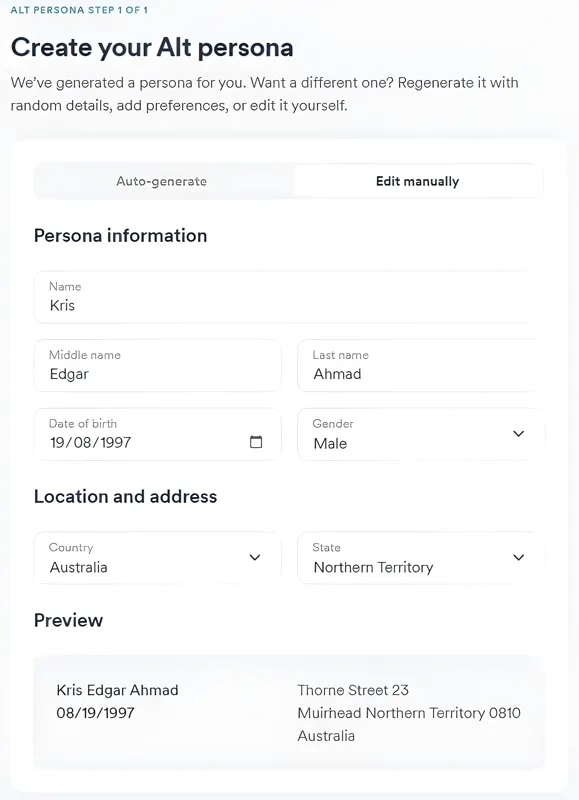Viewport: 579px width, 800px height.
Task: Select the Middle name field showing Edgar
Action: coord(157,366)
